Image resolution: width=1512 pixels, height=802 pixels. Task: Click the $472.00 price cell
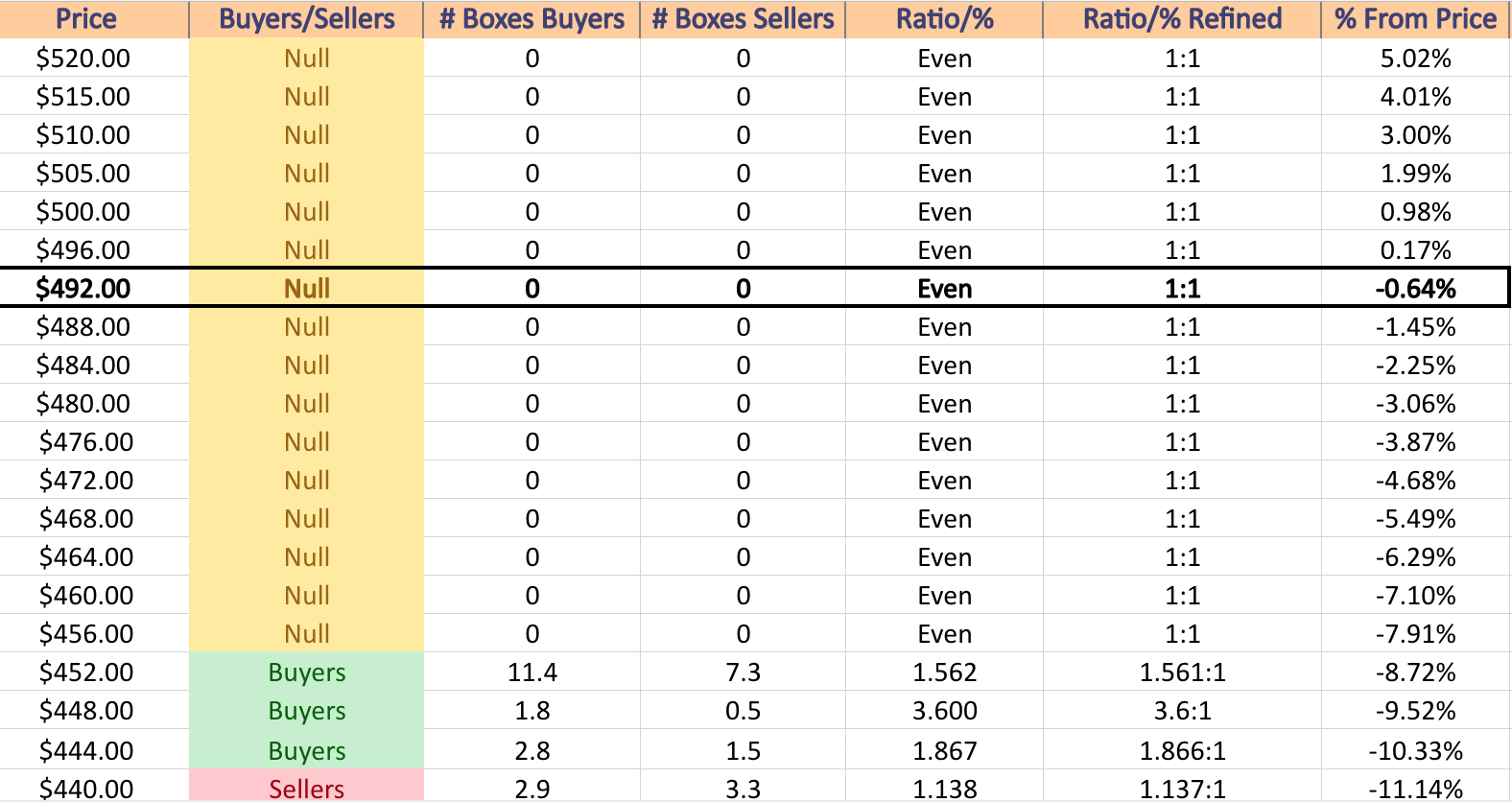tap(94, 481)
